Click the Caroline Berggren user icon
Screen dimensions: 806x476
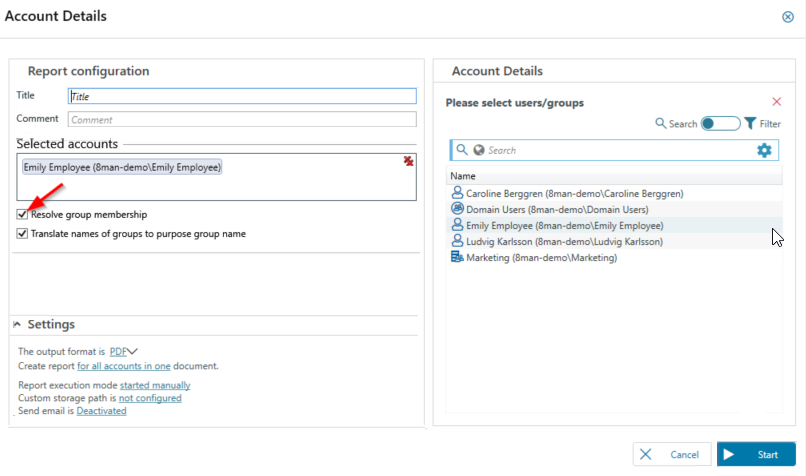click(458, 193)
